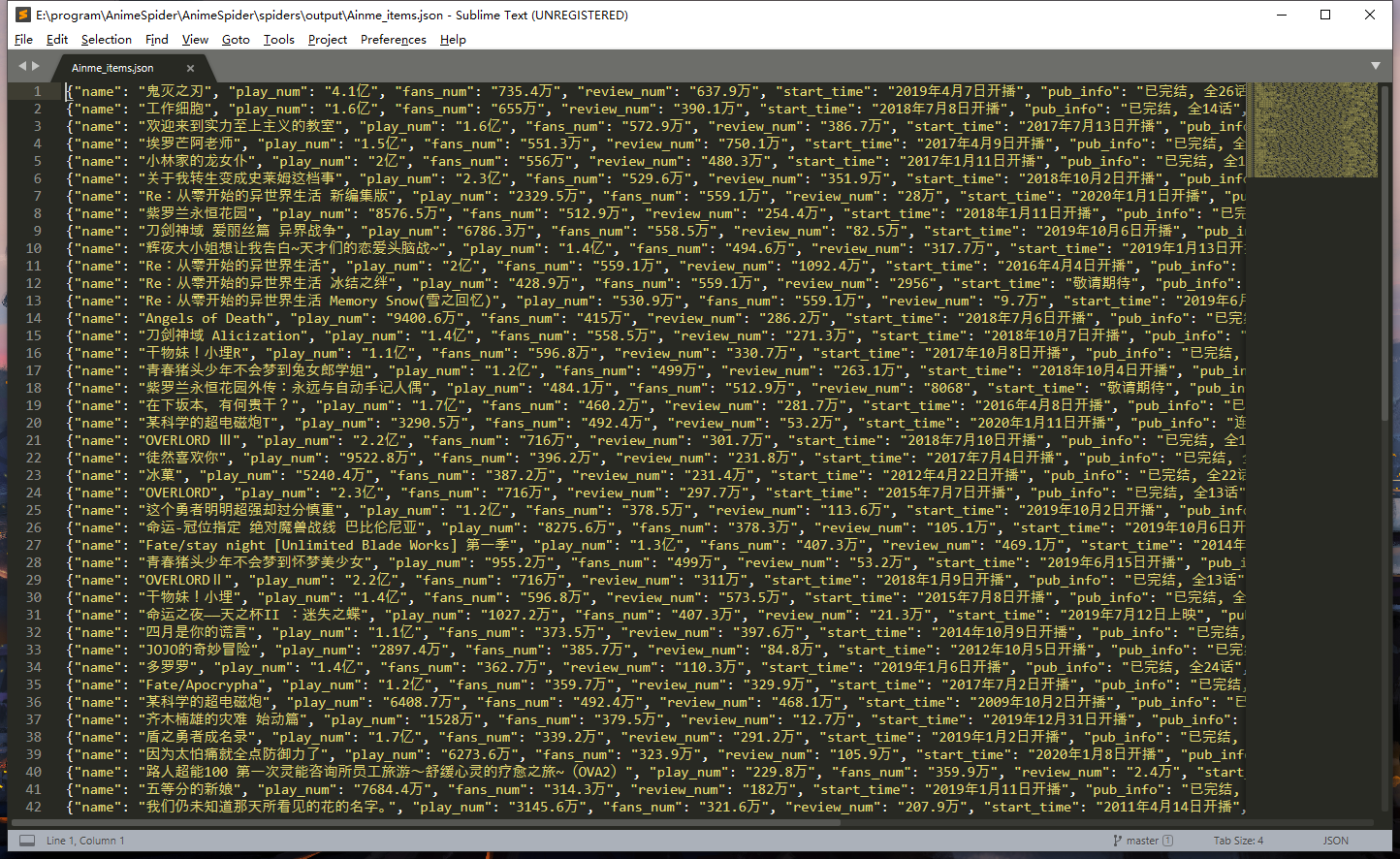Viewport: 1400px width, 859px height.
Task: Click Line 1, Column 1 status text
Action: (85, 841)
